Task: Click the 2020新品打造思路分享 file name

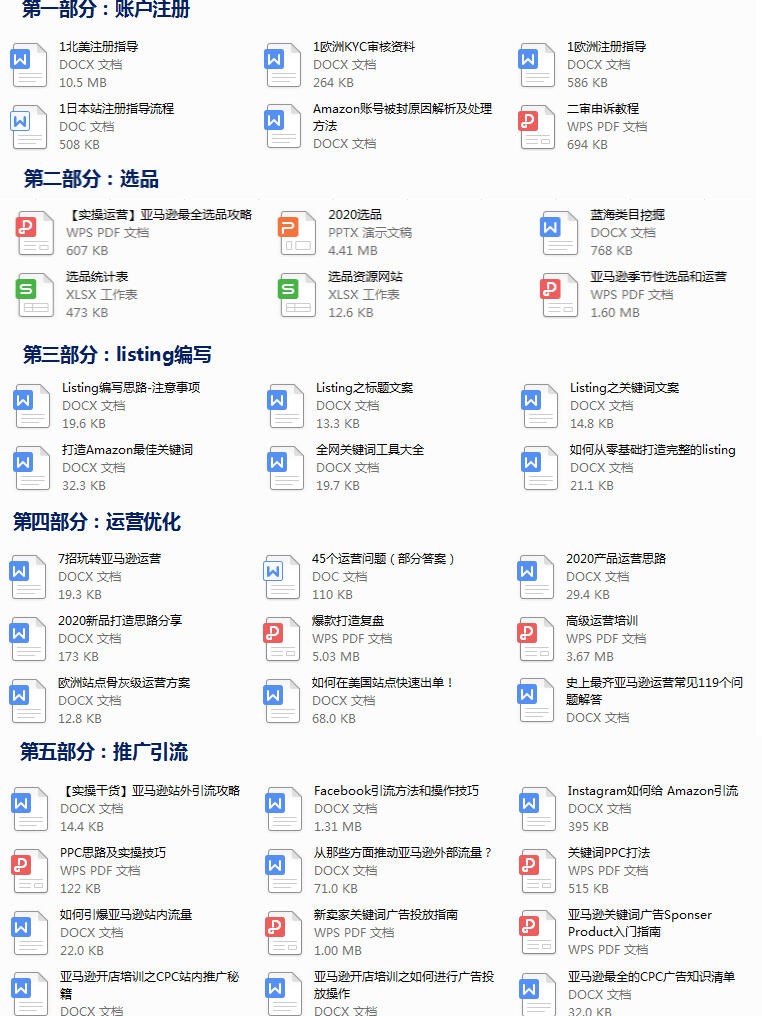Action: click(x=120, y=621)
